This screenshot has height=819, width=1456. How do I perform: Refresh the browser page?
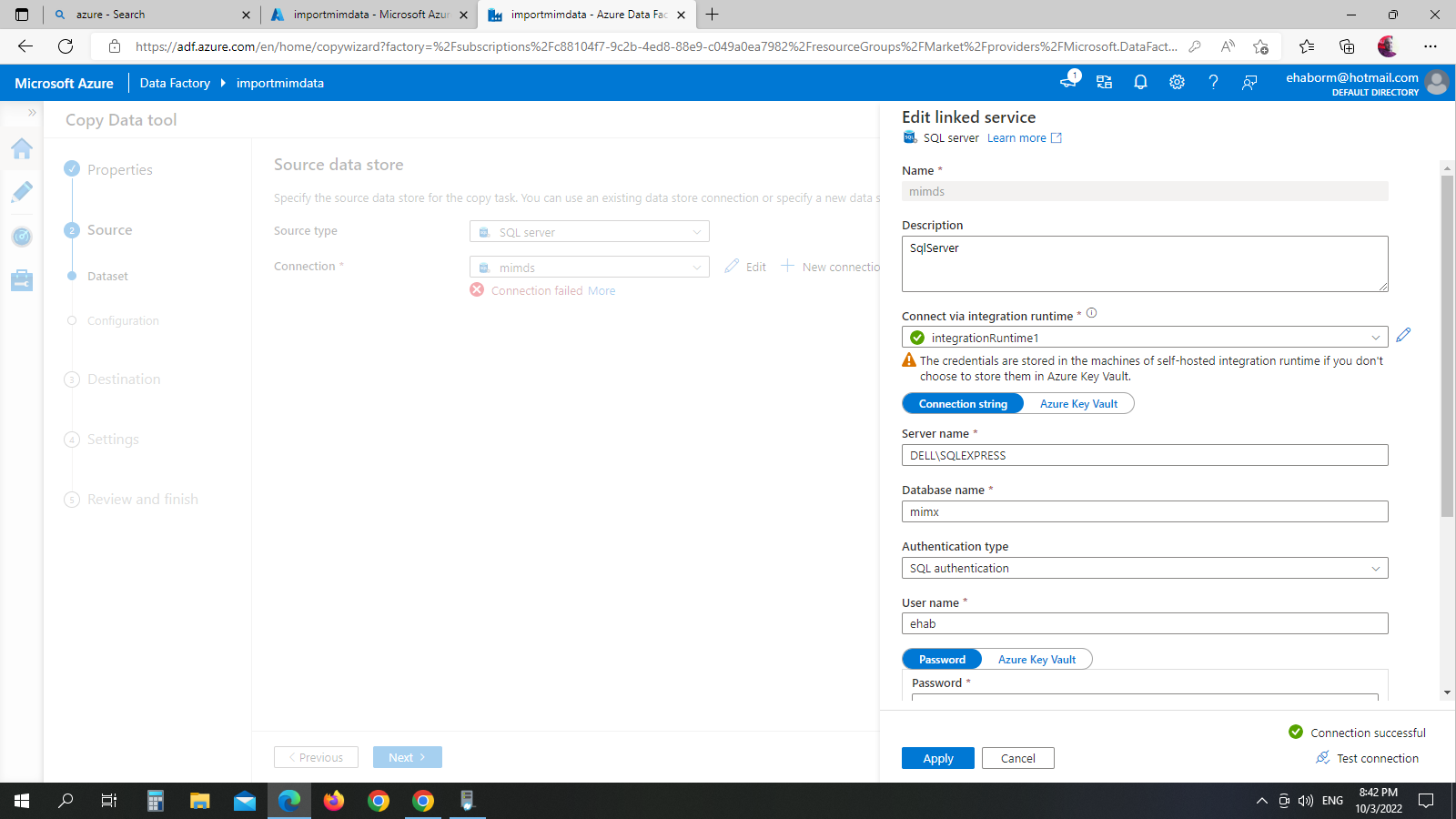[66, 46]
